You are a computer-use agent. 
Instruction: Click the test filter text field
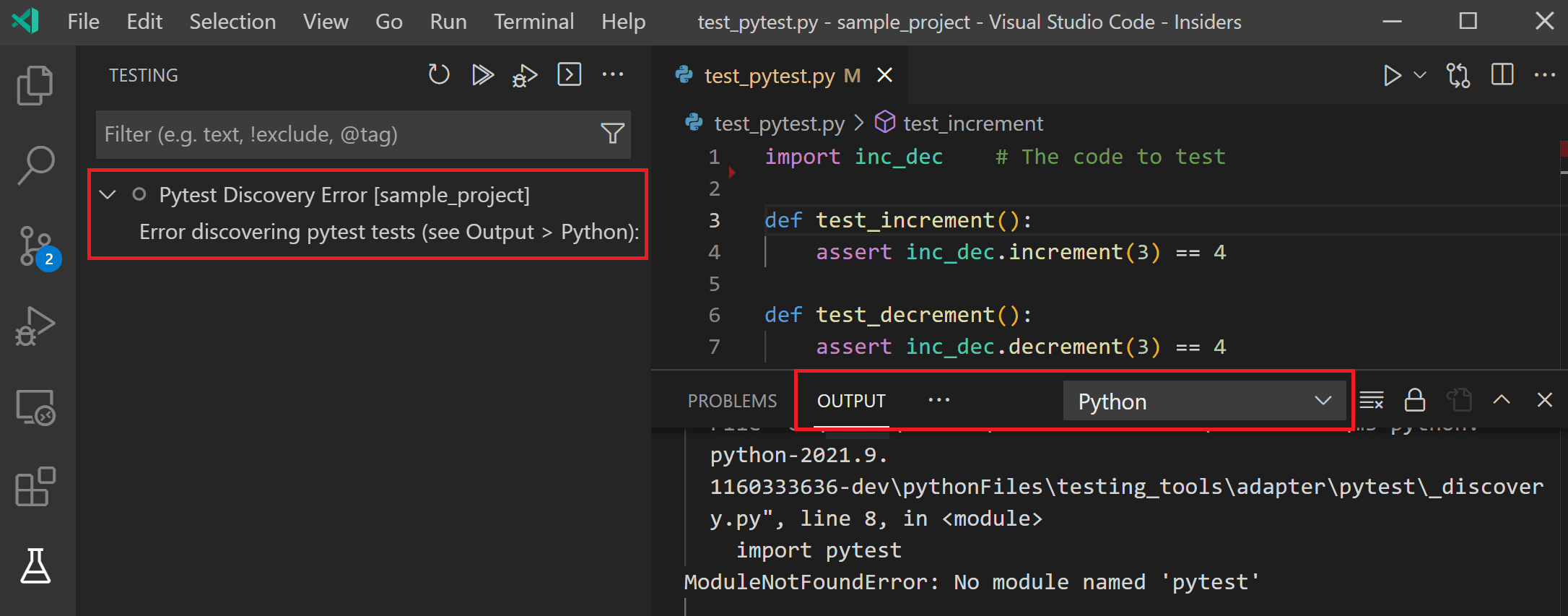(347, 134)
